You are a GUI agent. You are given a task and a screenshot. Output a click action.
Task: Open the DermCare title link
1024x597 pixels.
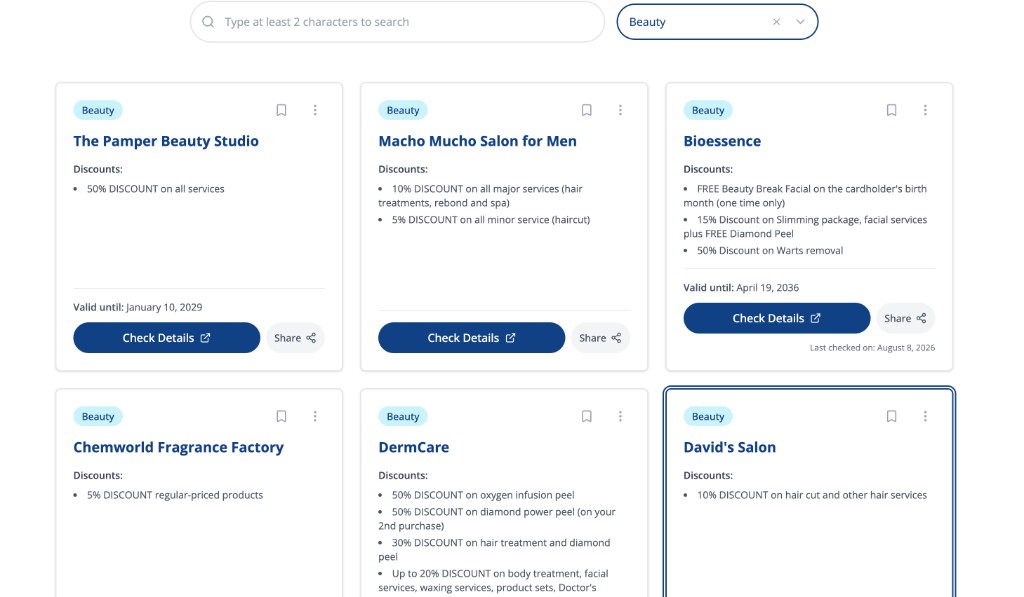tap(413, 447)
